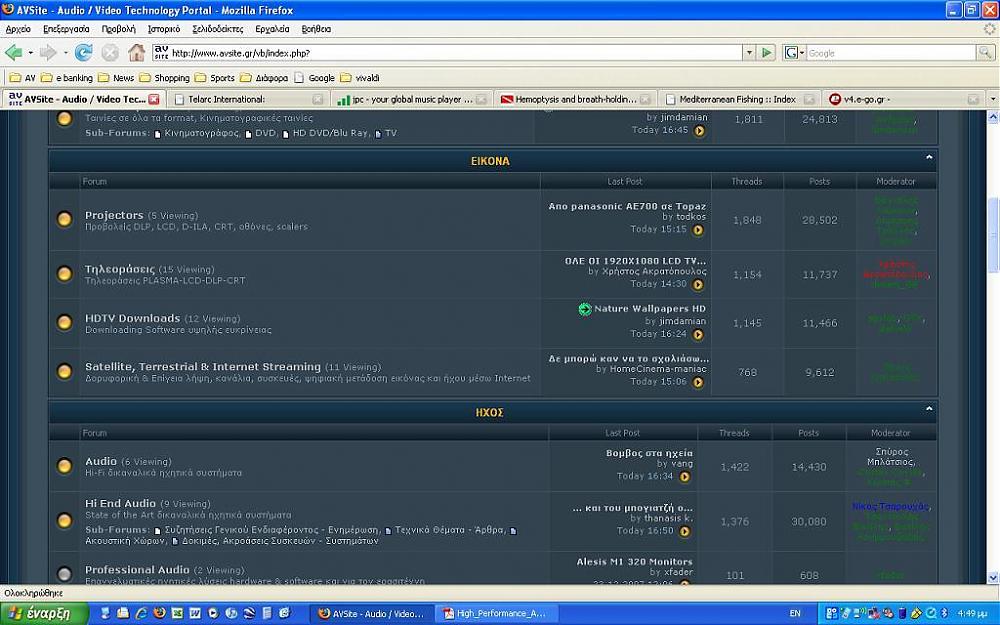The image size is (1000, 625).
Task: Open the Ιστορικό menu
Action: pyautogui.click(x=164, y=29)
